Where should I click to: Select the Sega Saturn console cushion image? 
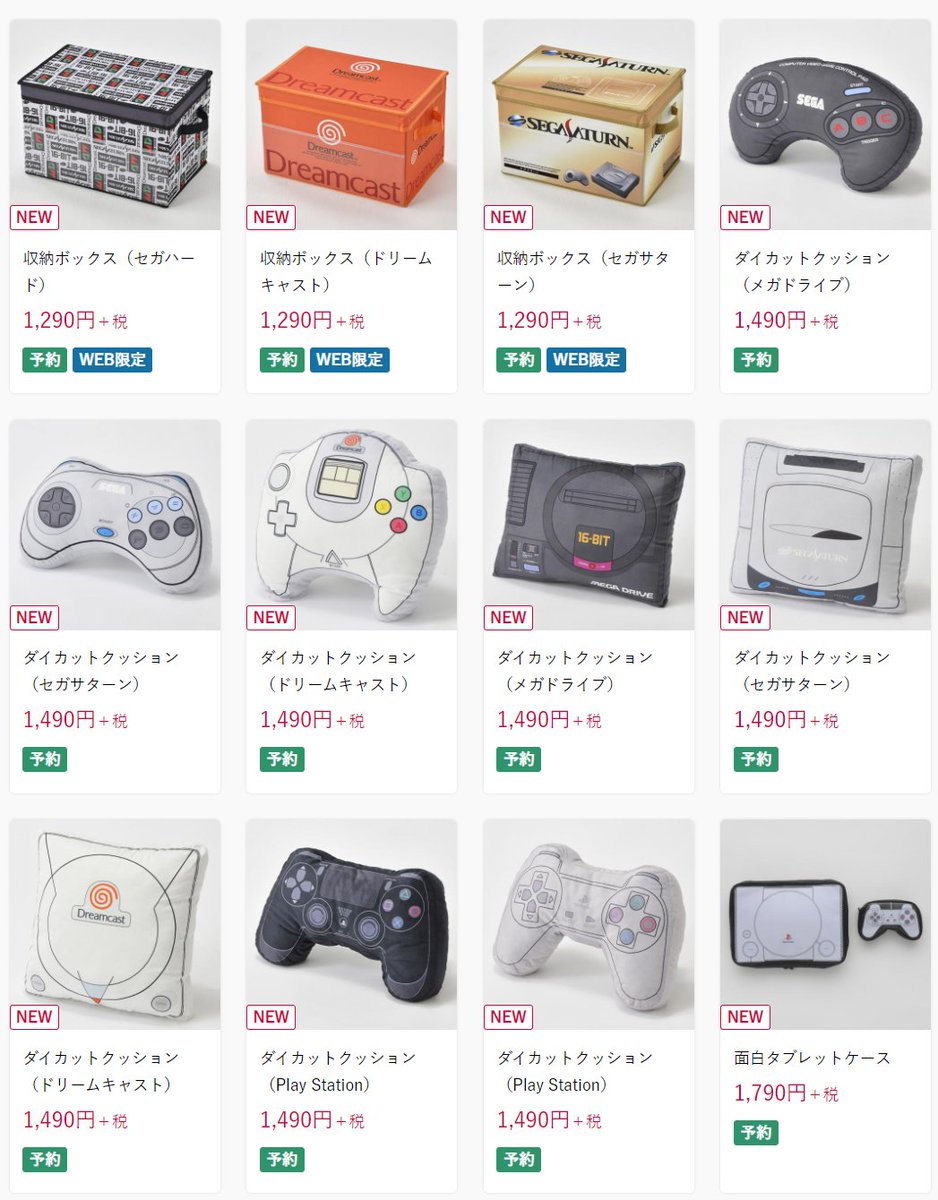(x=825, y=525)
